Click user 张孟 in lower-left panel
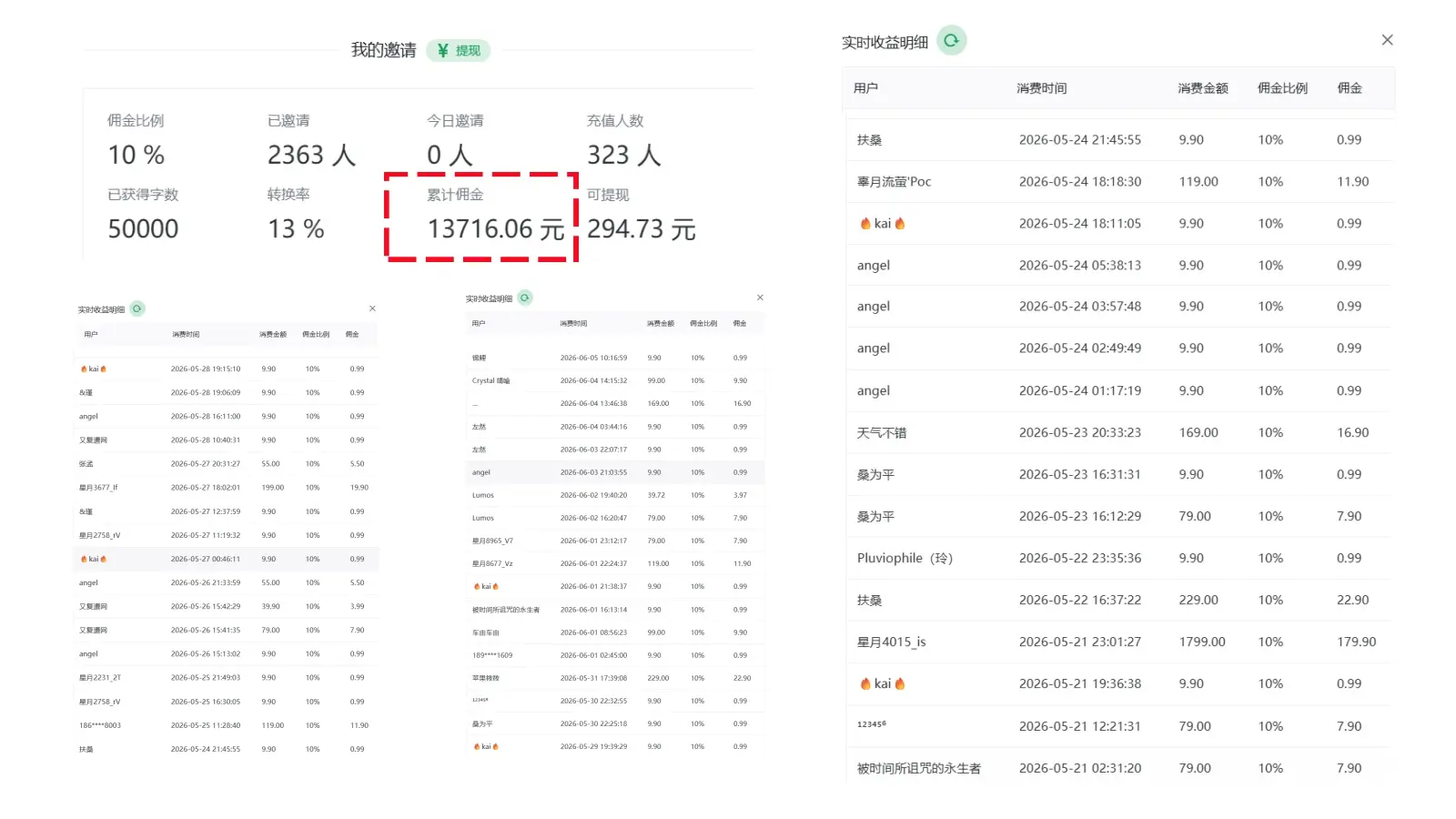The width and height of the screenshot is (1456, 819). click(86, 464)
